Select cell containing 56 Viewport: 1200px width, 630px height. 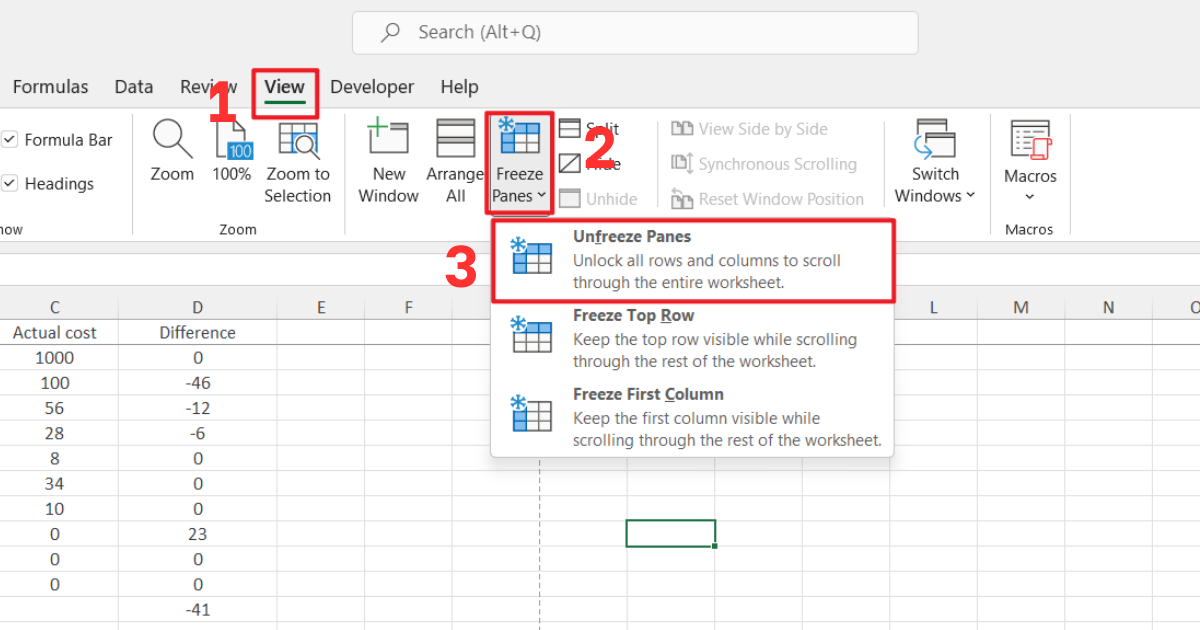[55, 408]
